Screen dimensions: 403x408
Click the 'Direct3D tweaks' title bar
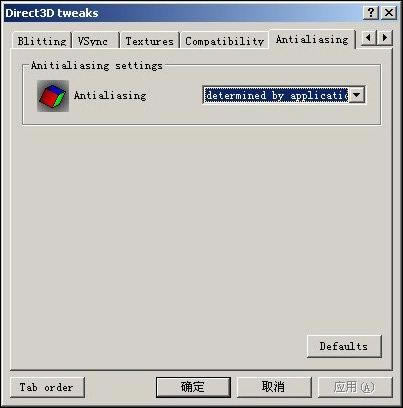(x=183, y=13)
